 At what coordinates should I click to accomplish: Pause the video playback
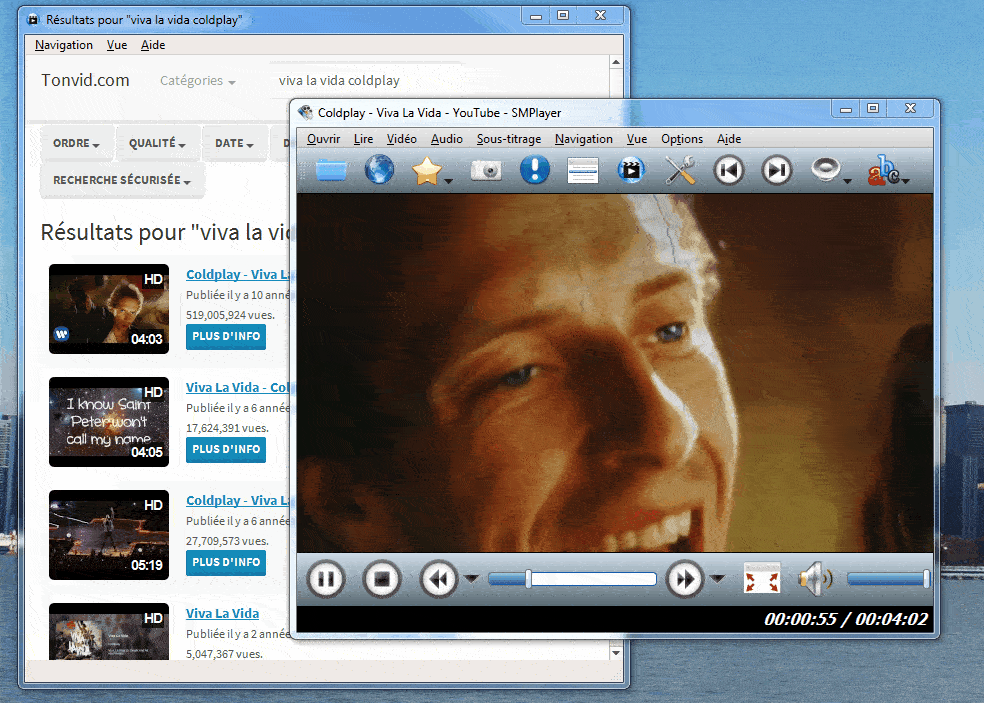pyautogui.click(x=326, y=578)
